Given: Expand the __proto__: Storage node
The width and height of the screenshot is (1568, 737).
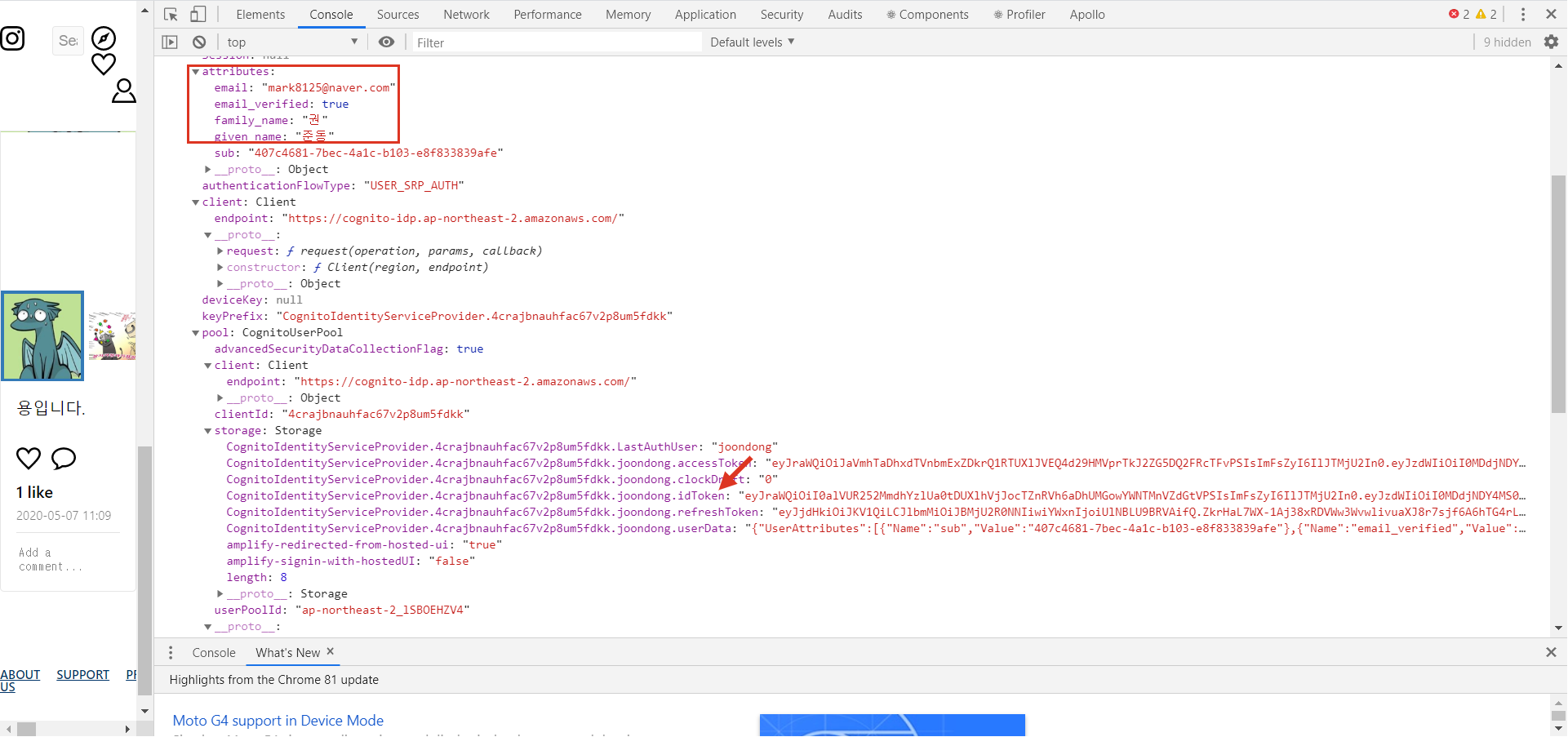Looking at the screenshot, I should (220, 593).
